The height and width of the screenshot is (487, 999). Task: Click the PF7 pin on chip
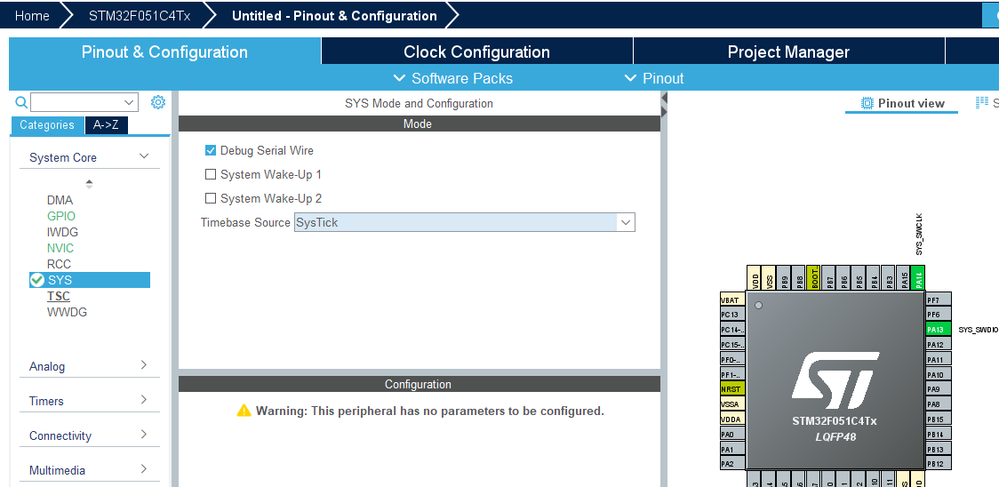(938, 300)
